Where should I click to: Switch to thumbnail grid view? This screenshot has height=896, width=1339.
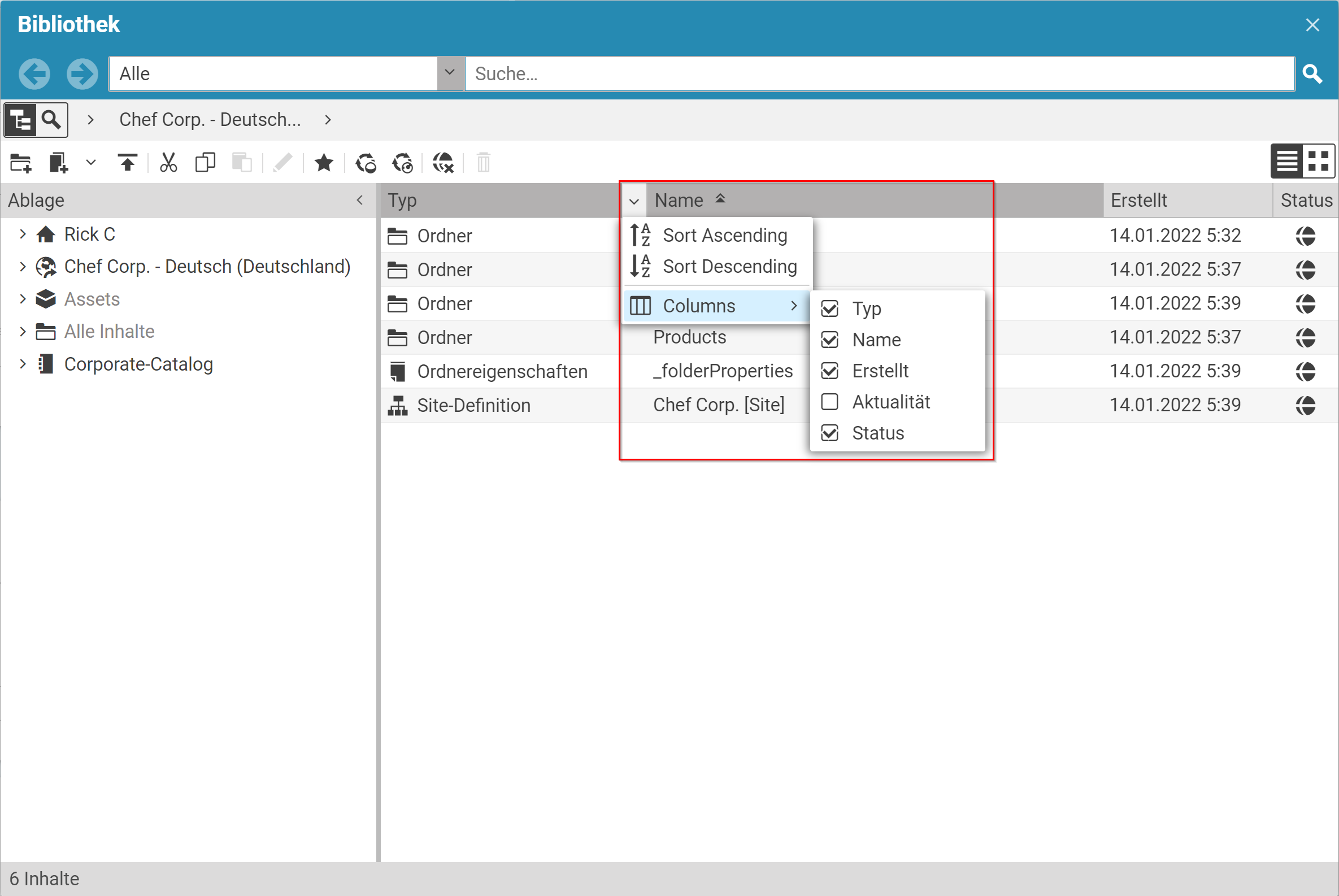pyautogui.click(x=1319, y=161)
